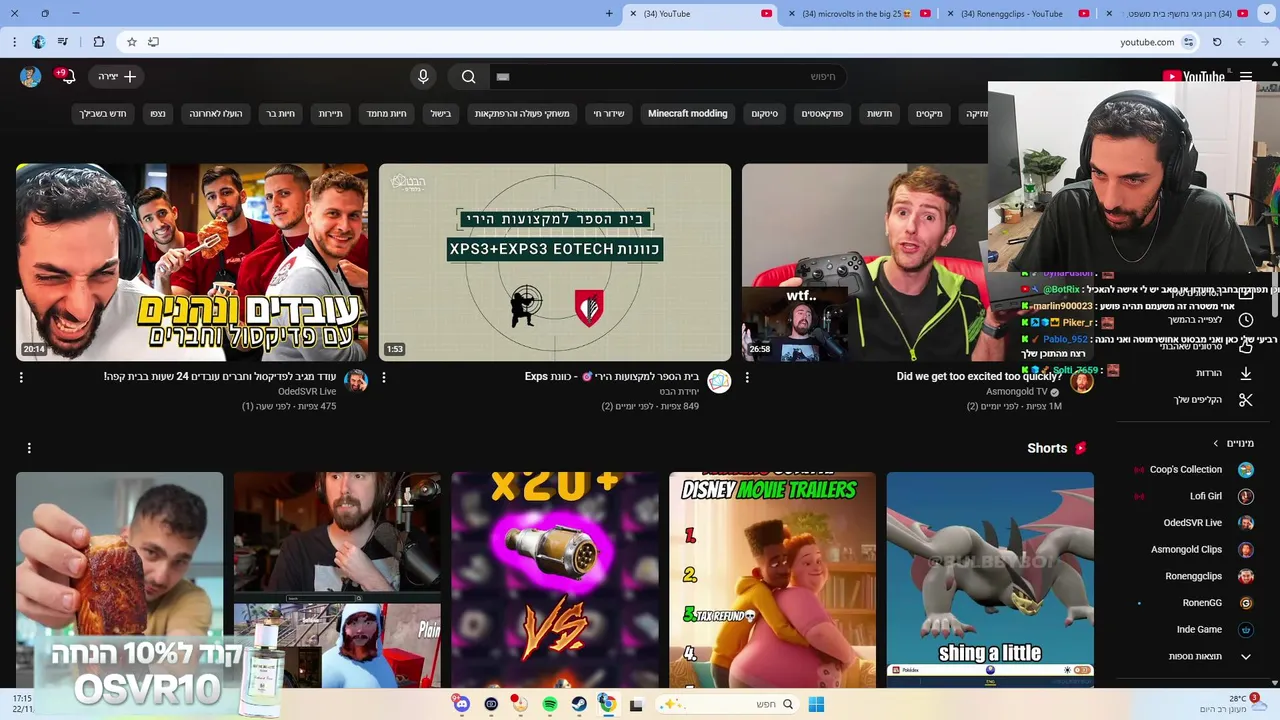This screenshot has width=1280, height=720.
Task: Open Discord from the taskbar
Action: (461, 704)
